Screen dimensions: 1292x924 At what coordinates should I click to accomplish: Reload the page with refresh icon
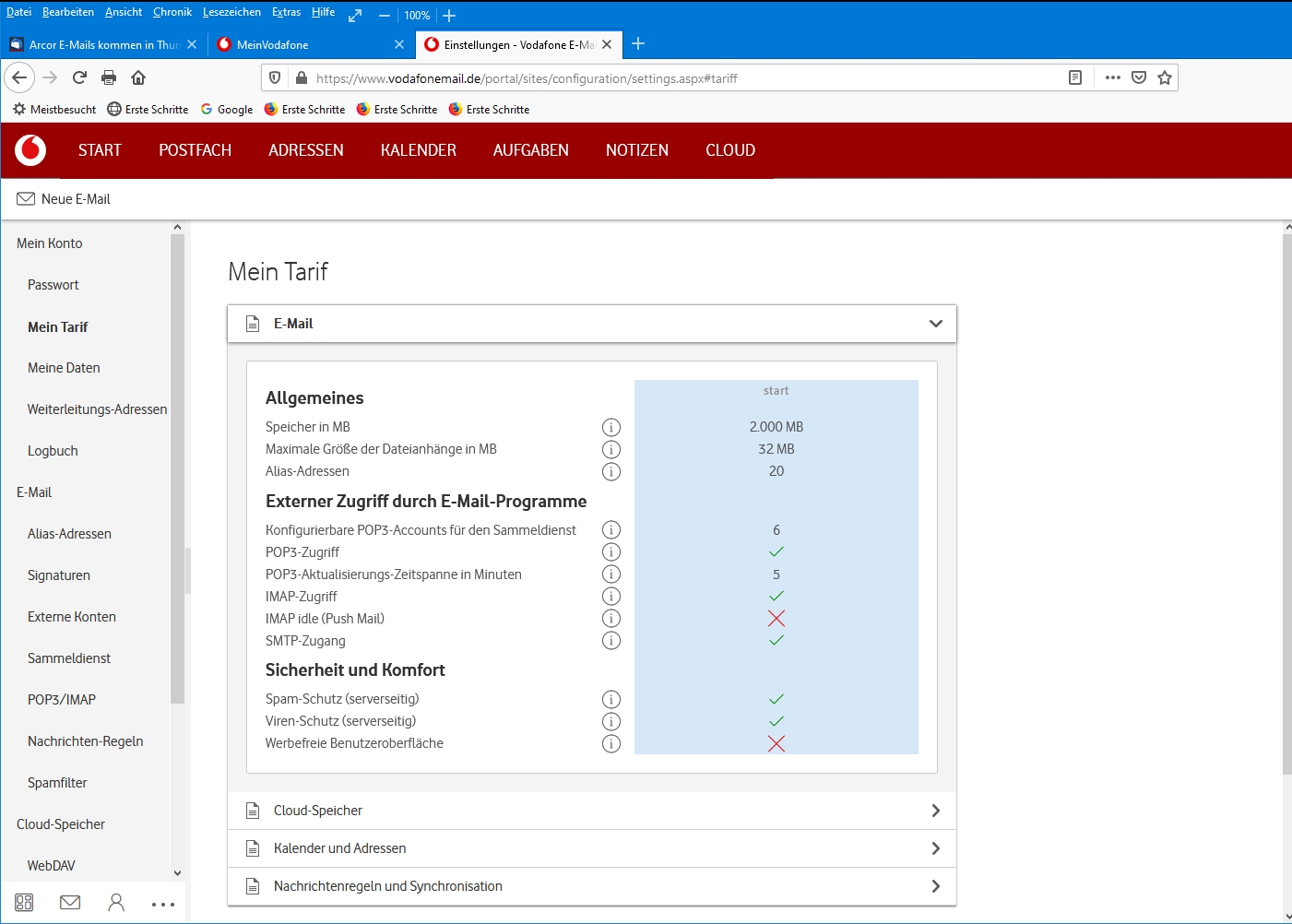click(x=79, y=77)
